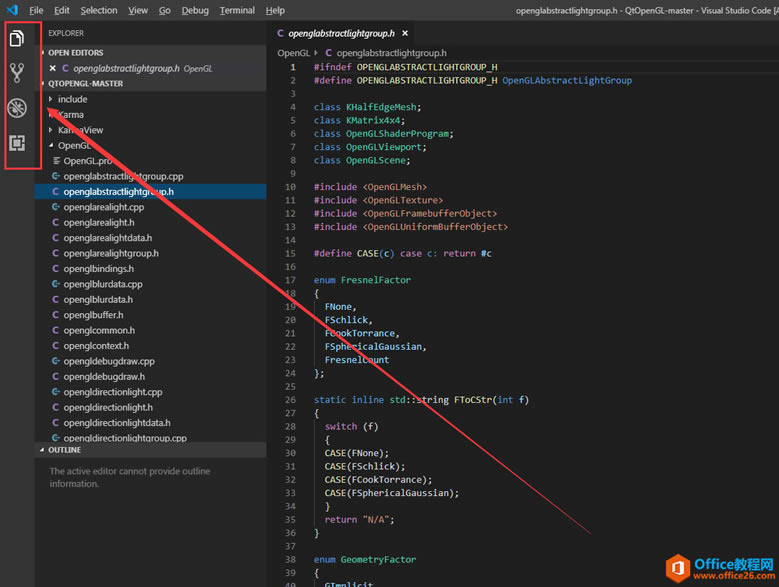Click on GeometryFactor enum name
The height and width of the screenshot is (587, 779).
[378, 560]
